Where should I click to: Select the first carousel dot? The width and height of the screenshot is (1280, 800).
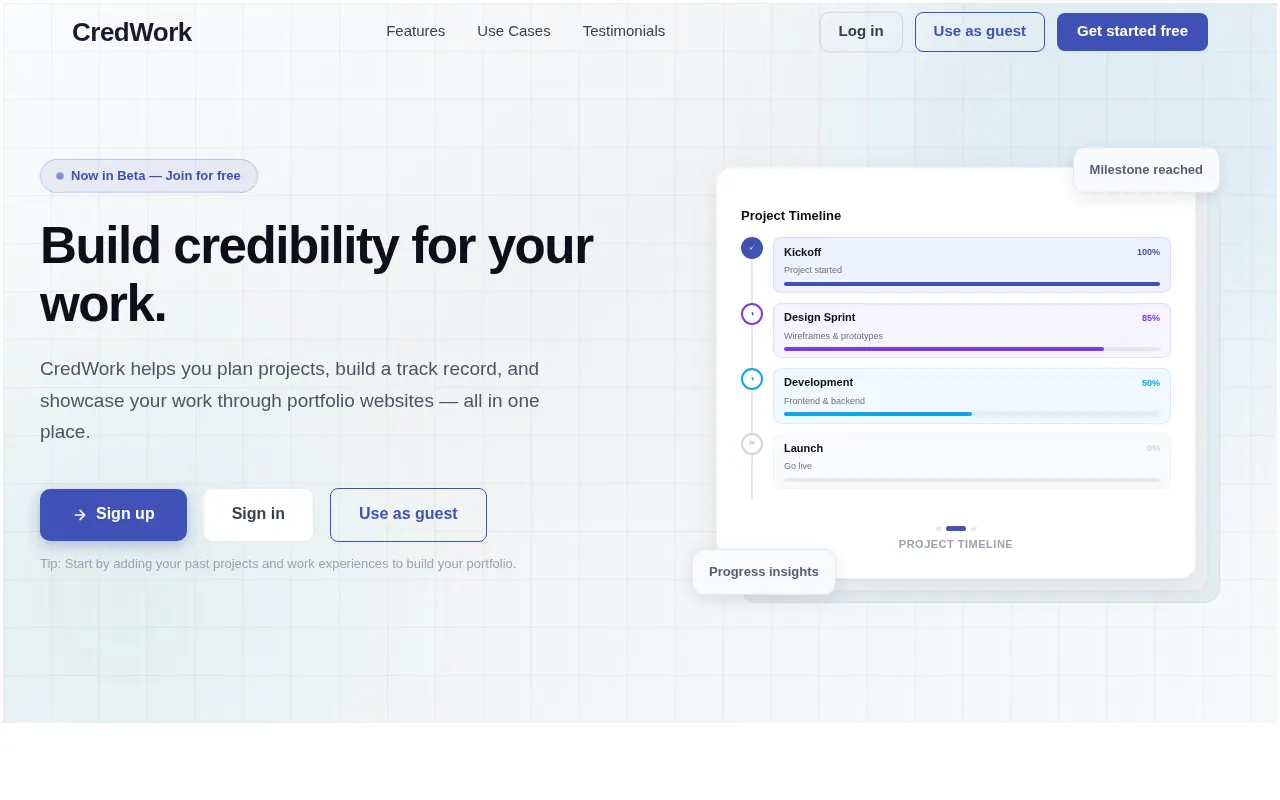pos(938,528)
